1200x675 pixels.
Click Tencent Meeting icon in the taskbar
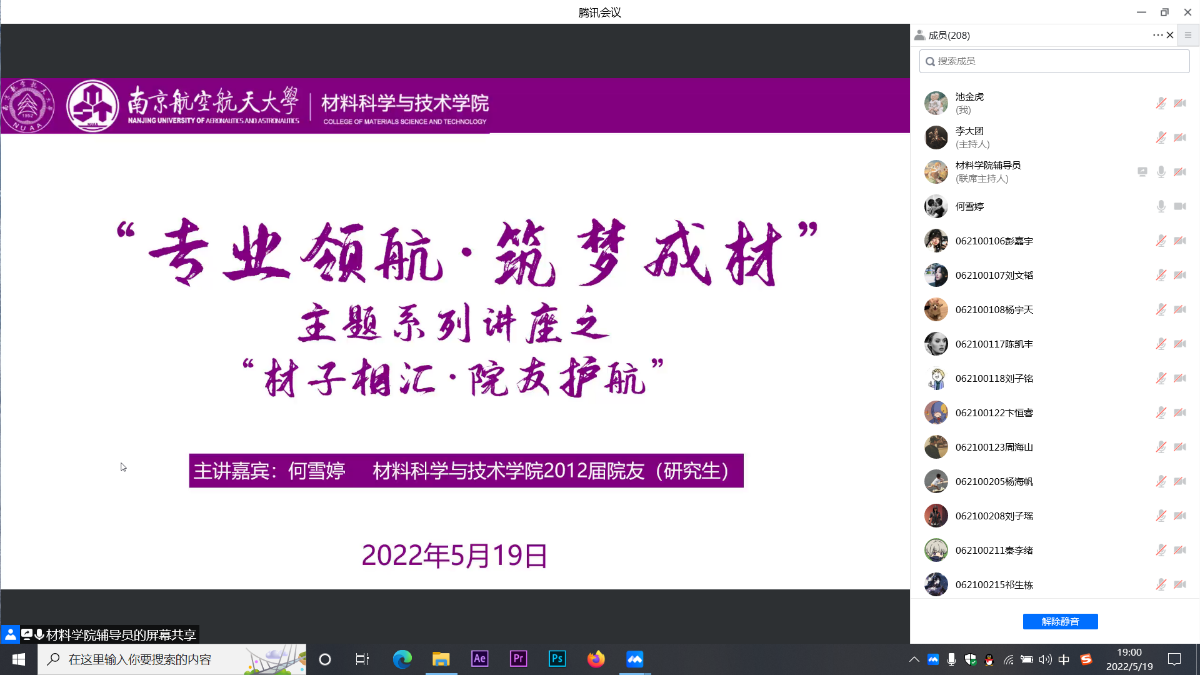coord(634,659)
